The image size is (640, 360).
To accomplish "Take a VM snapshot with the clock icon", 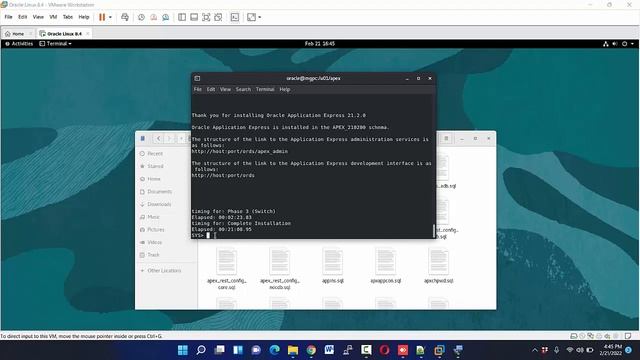I will (x=141, y=17).
